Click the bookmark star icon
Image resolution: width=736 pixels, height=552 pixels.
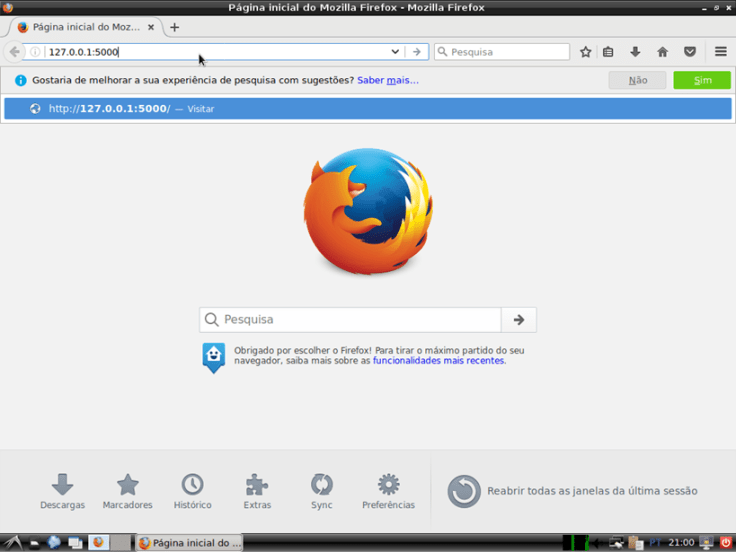(x=586, y=52)
